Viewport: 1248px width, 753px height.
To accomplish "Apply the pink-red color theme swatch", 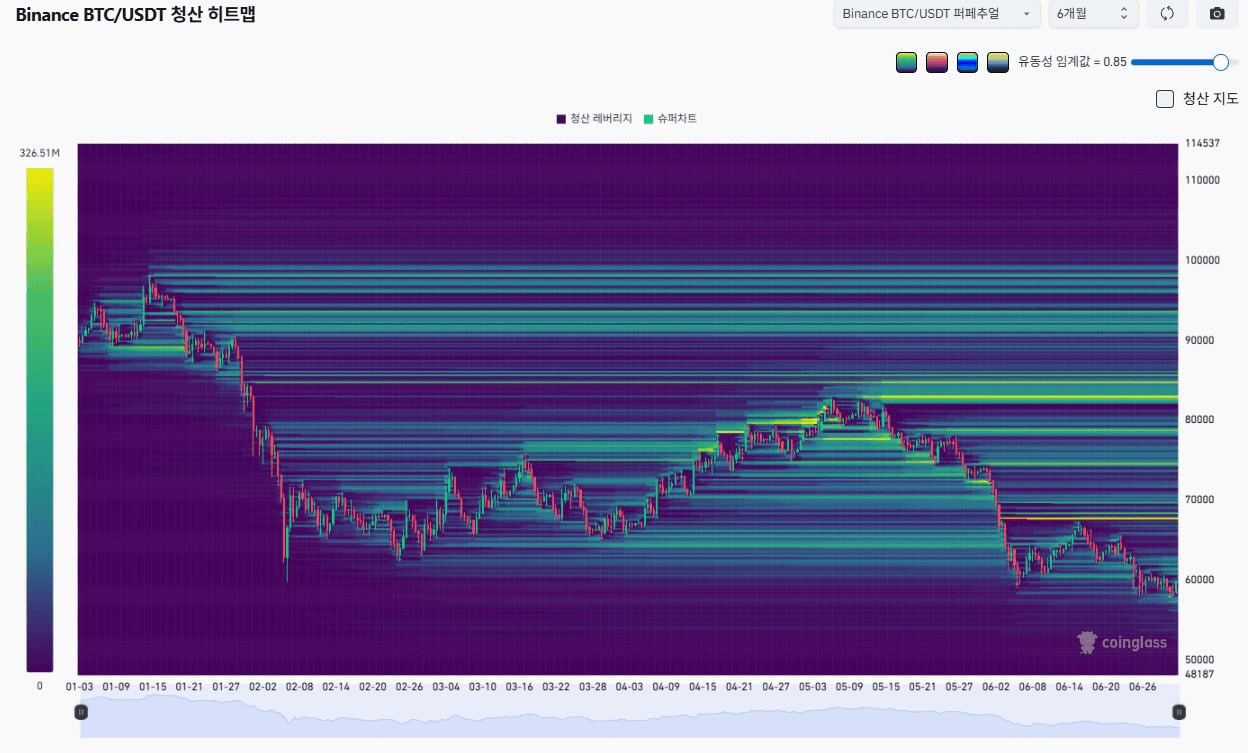I will point(936,62).
